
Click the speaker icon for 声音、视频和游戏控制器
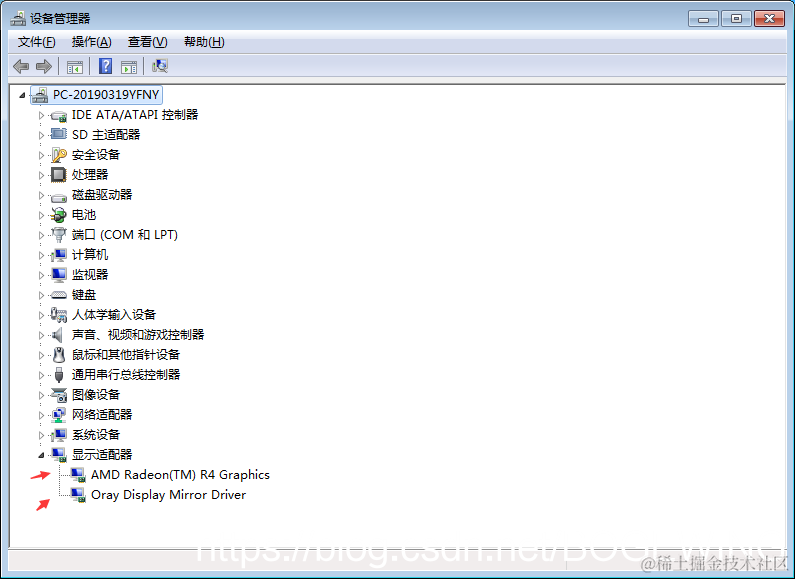tap(58, 335)
